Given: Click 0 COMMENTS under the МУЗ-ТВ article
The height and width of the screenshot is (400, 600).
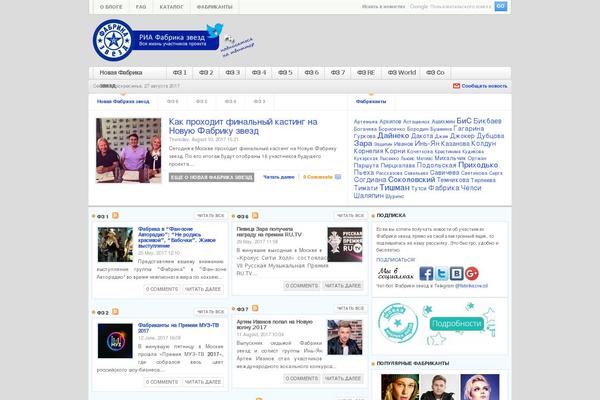Looking at the screenshot, I should click(x=162, y=382).
